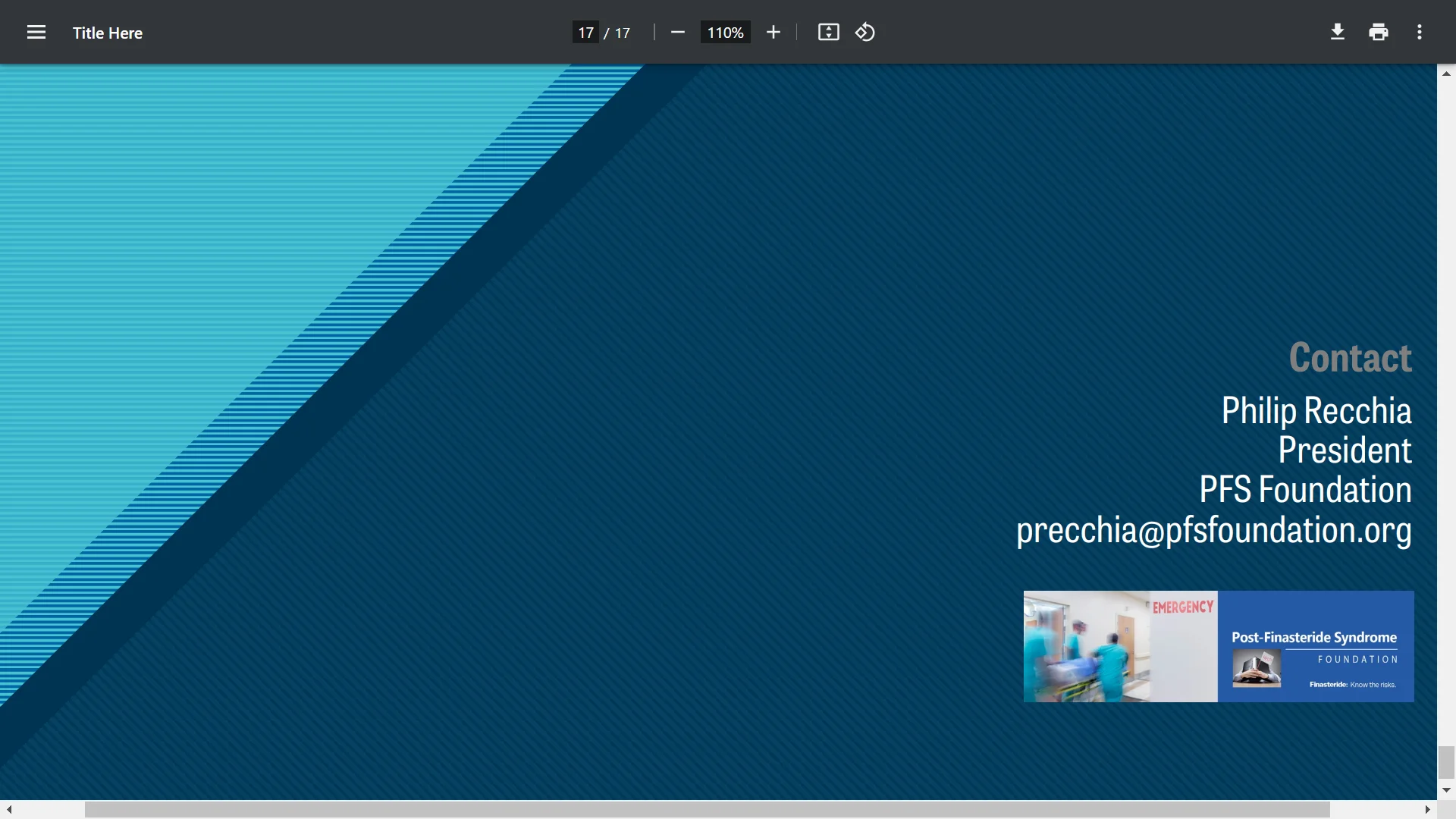
Task: Click the Title Here document title
Action: pos(108,33)
